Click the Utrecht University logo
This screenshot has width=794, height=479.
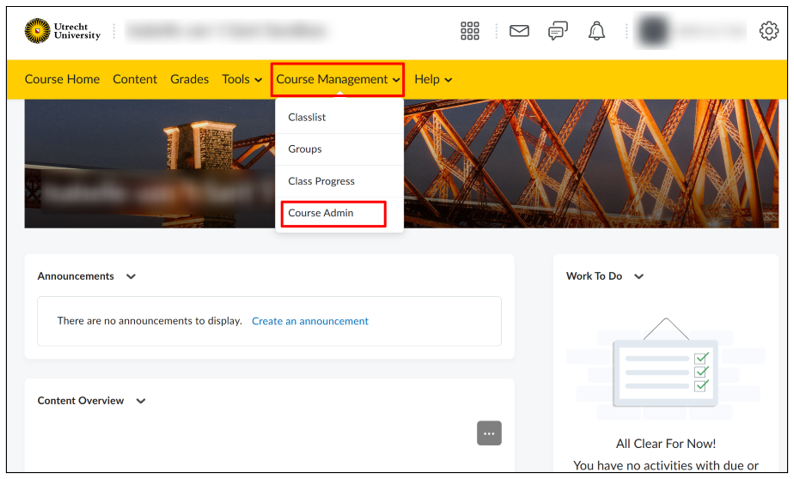tap(63, 31)
